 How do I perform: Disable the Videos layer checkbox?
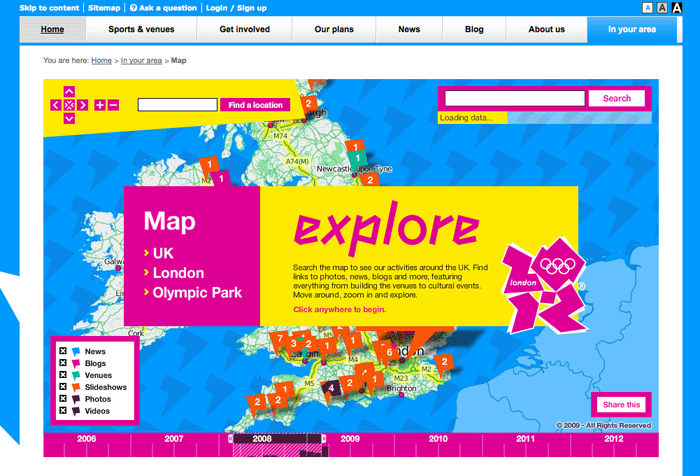click(x=63, y=411)
